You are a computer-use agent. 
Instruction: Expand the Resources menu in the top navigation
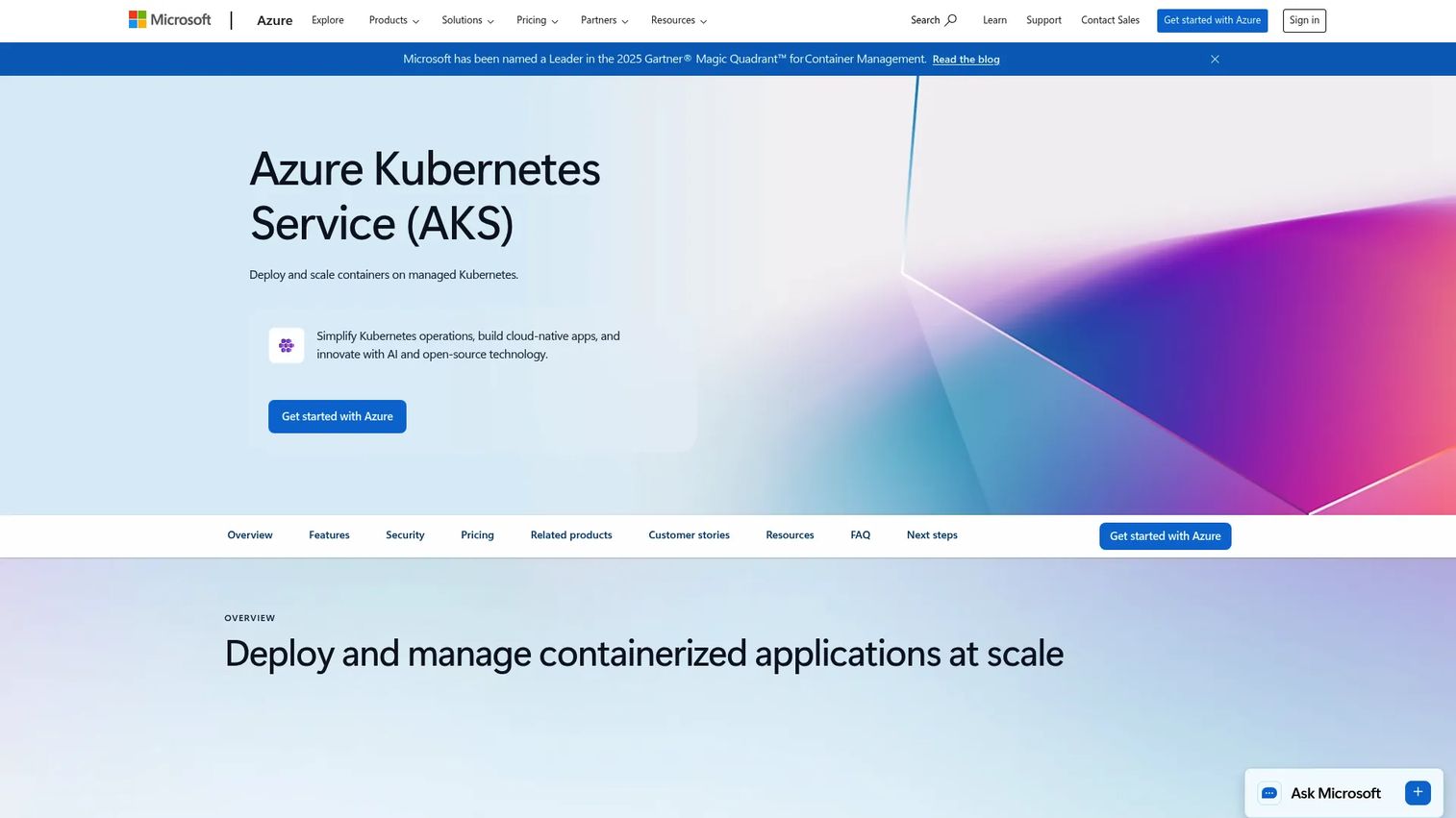pyautogui.click(x=679, y=20)
